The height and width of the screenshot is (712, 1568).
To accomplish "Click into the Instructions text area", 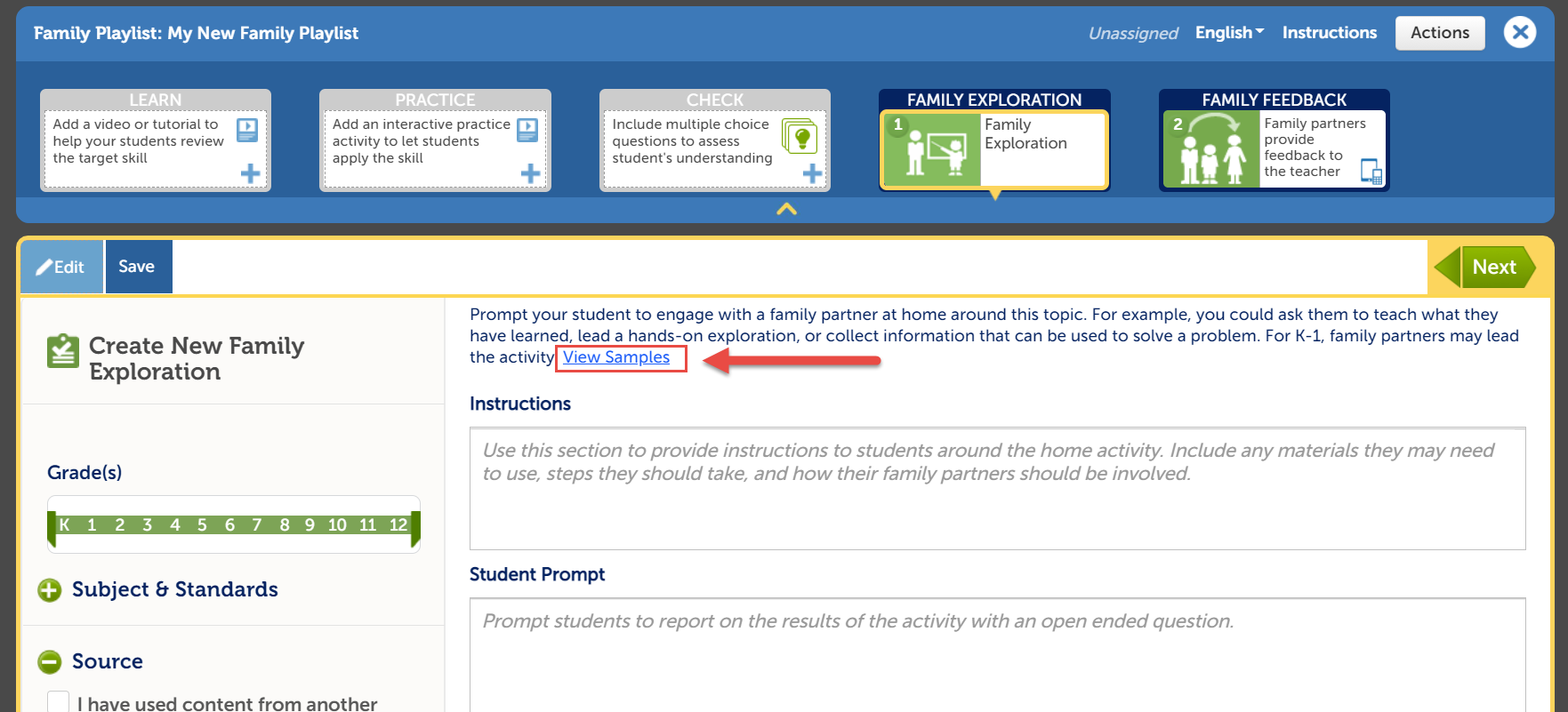I will click(x=997, y=489).
